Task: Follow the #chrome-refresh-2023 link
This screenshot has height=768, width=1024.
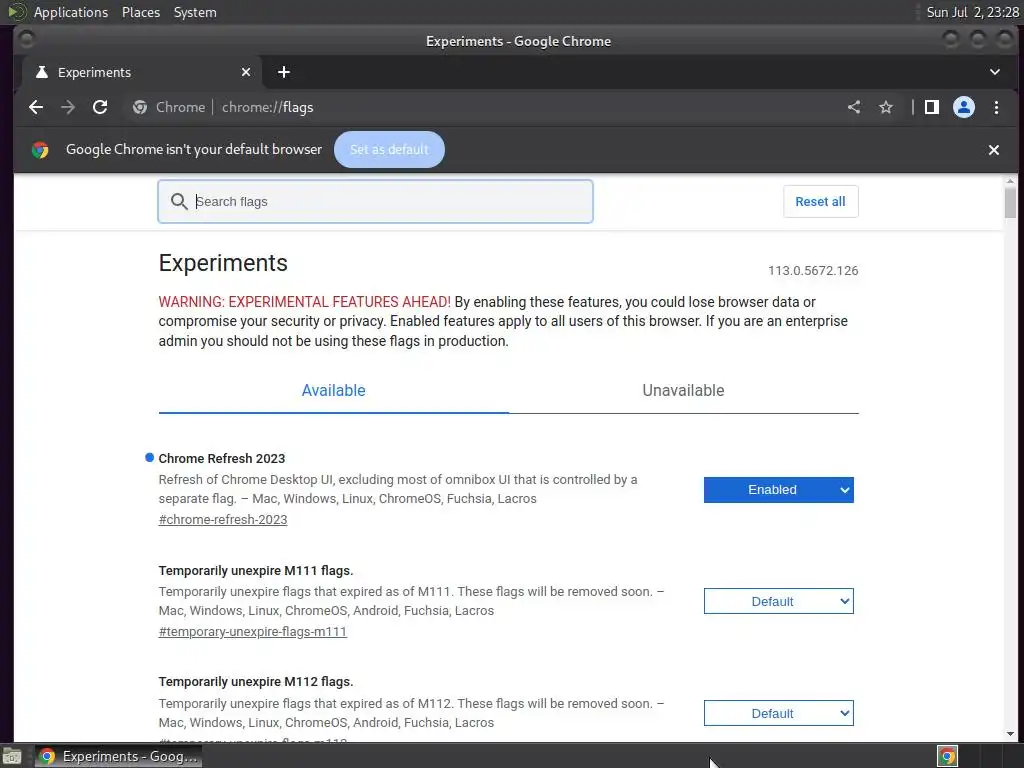Action: (223, 520)
